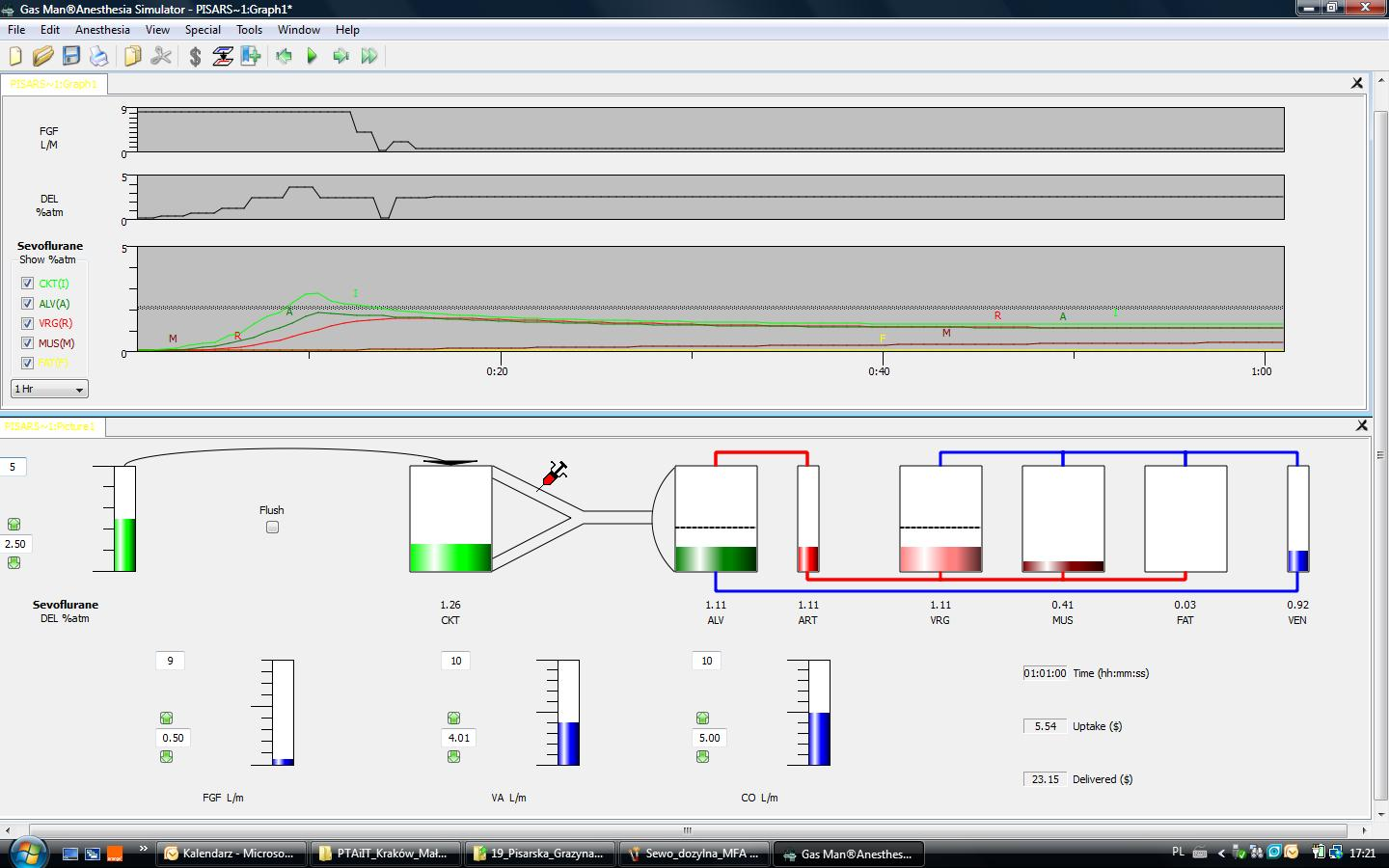Toggle the VRG(R) curve checkbox
The width and height of the screenshot is (1389, 868).
(x=27, y=323)
